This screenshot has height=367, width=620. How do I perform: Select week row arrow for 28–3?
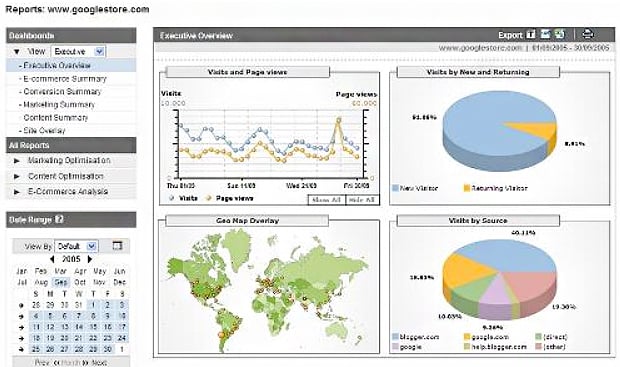click(21, 305)
